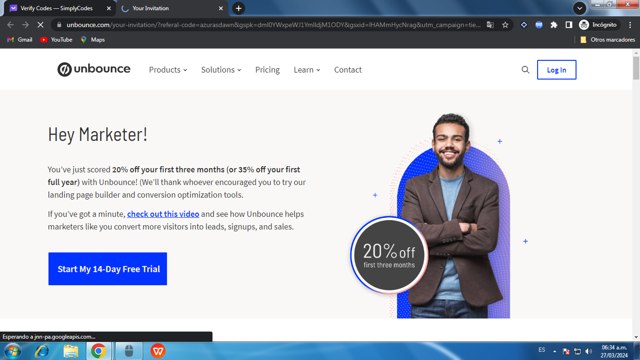
Task: View site information lock icon
Action: (59, 25)
